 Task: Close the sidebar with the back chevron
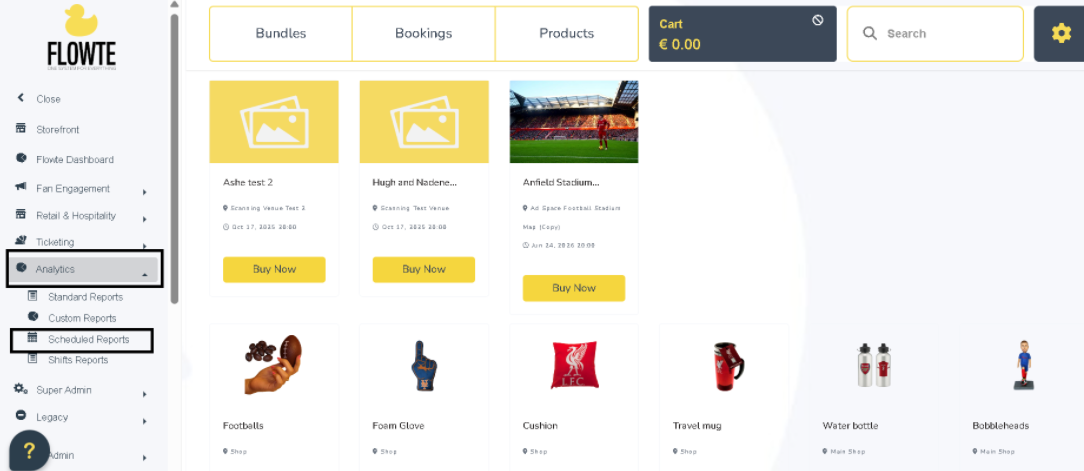pos(21,98)
